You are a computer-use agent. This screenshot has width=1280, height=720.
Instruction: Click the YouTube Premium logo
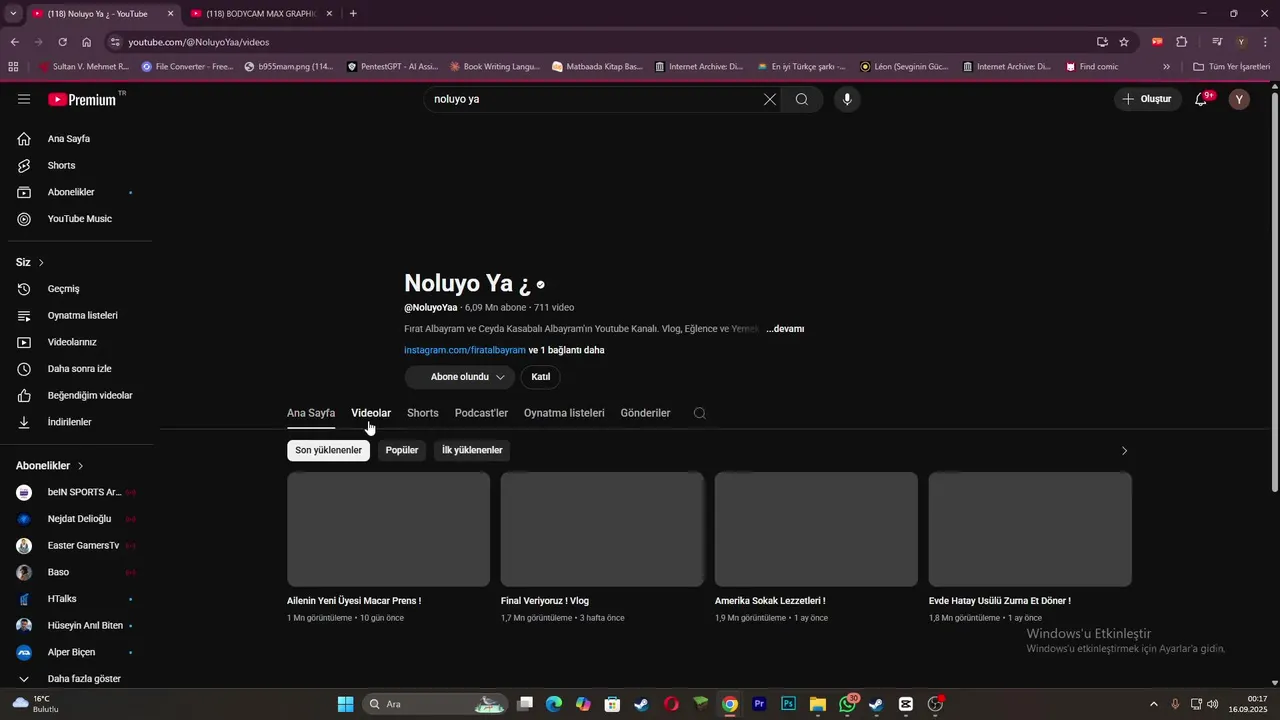coord(85,99)
